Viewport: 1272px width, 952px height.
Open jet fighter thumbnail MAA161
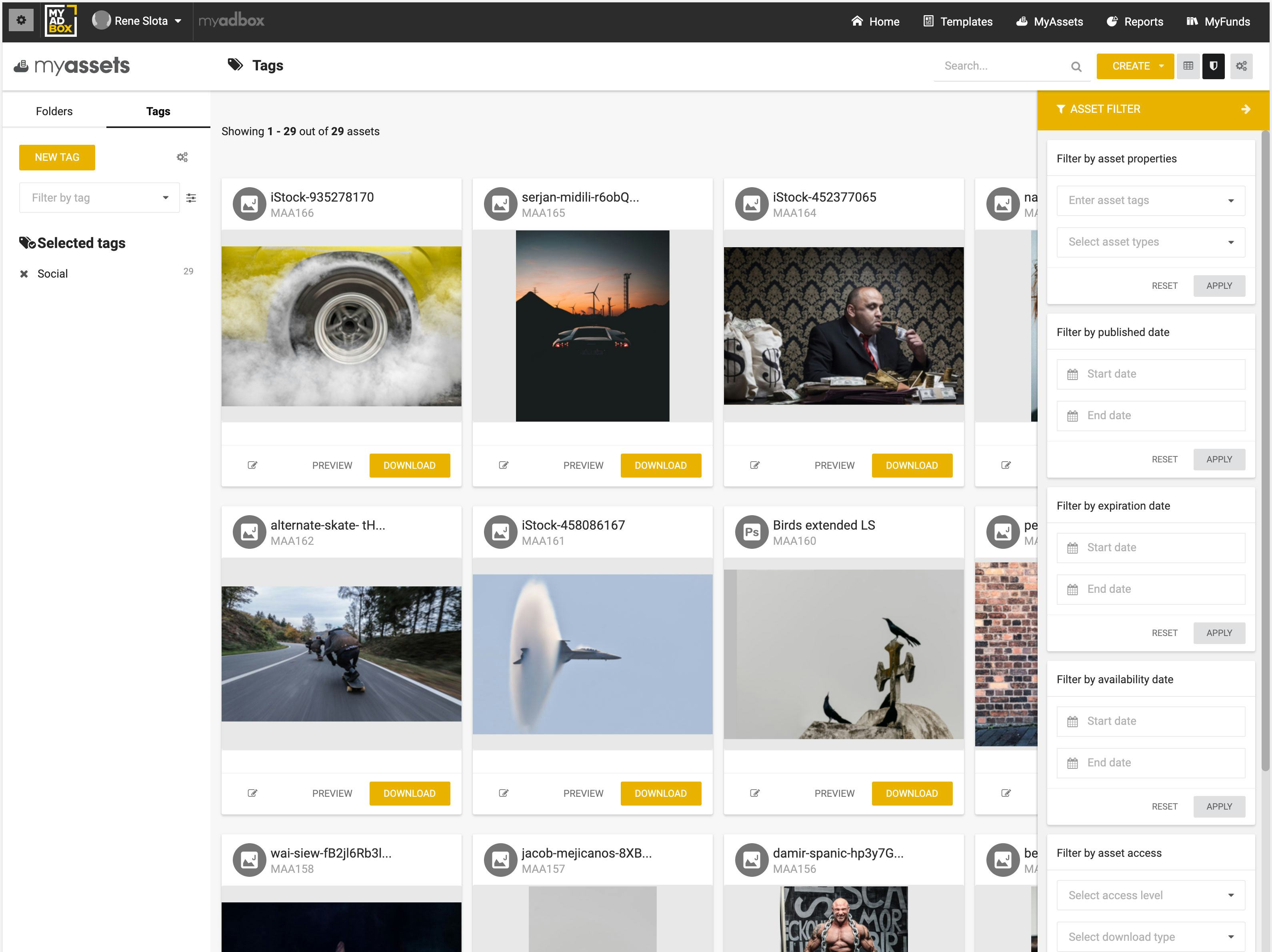tap(592, 654)
